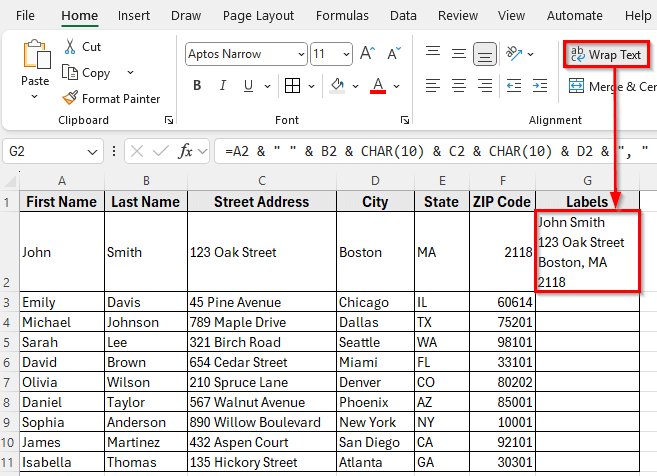Click the text orientation icon
This screenshot has height=476, width=657.
[513, 54]
